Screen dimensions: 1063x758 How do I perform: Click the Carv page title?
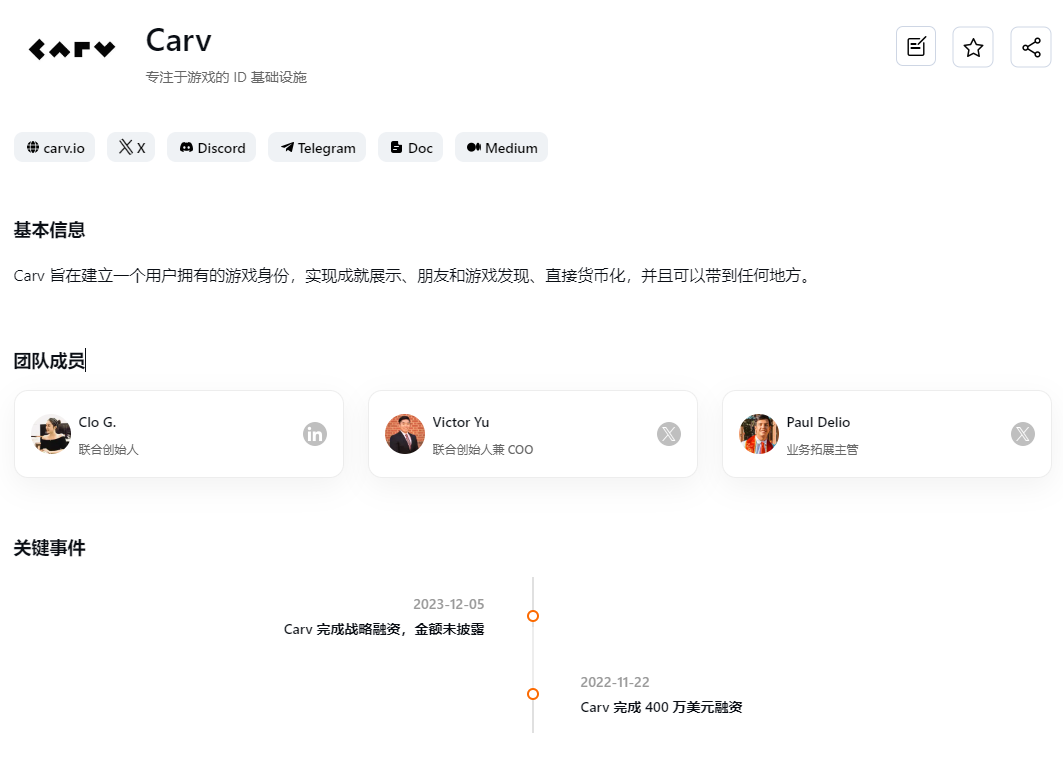click(179, 41)
